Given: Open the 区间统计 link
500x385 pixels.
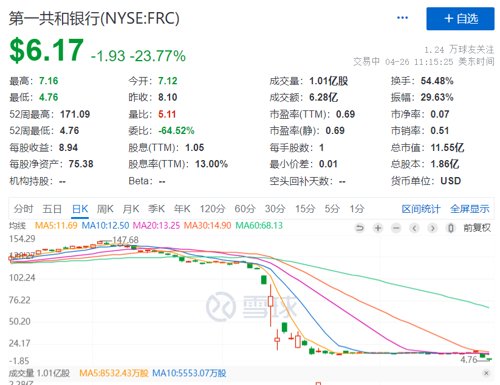Looking at the screenshot, I should (x=421, y=209).
